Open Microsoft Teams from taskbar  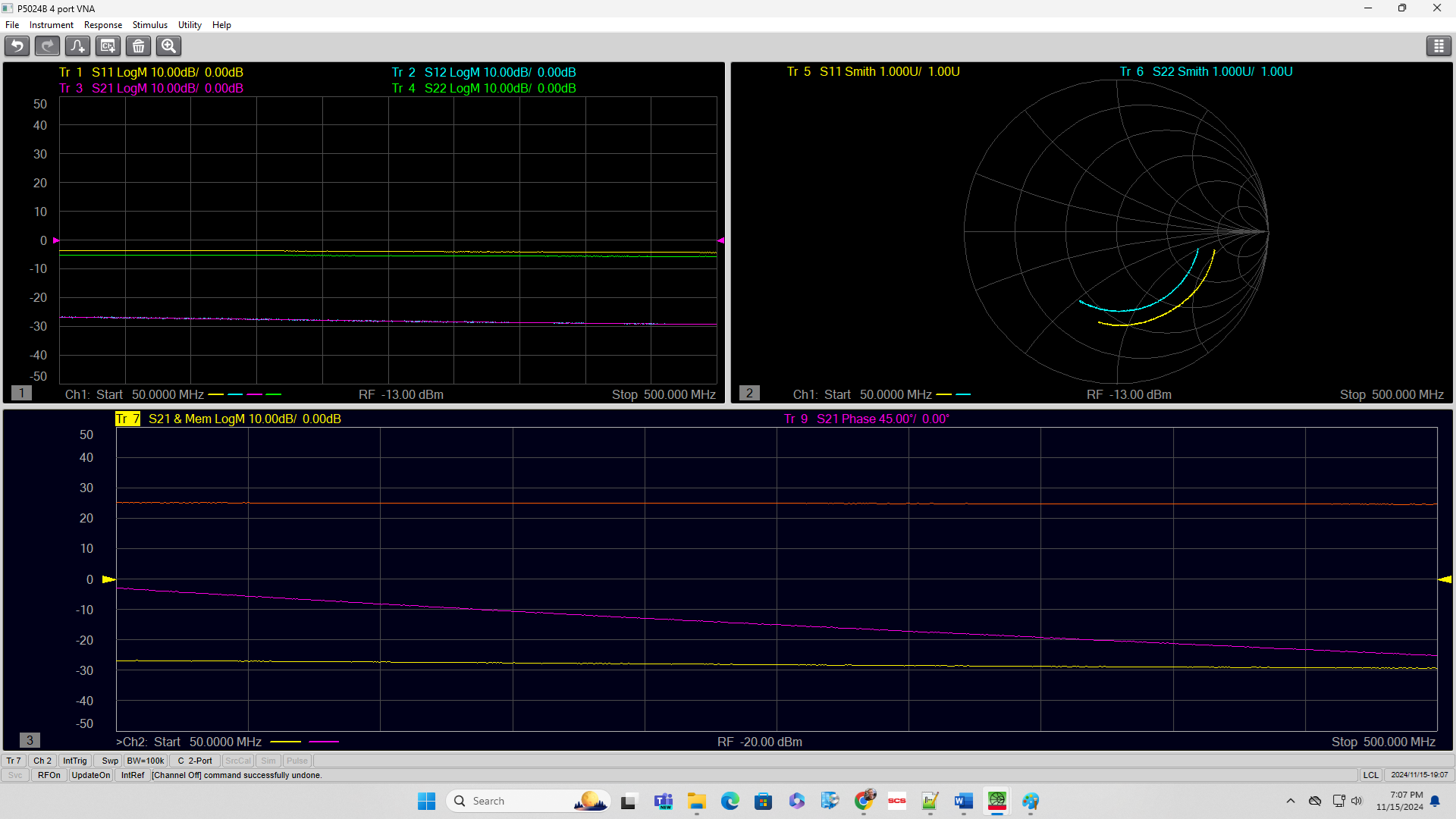click(x=664, y=801)
